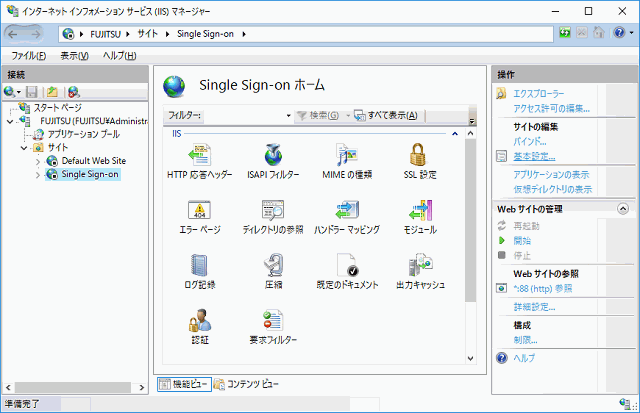Open SSL 設定 feature
The width and height of the screenshot is (640, 413).
420,161
